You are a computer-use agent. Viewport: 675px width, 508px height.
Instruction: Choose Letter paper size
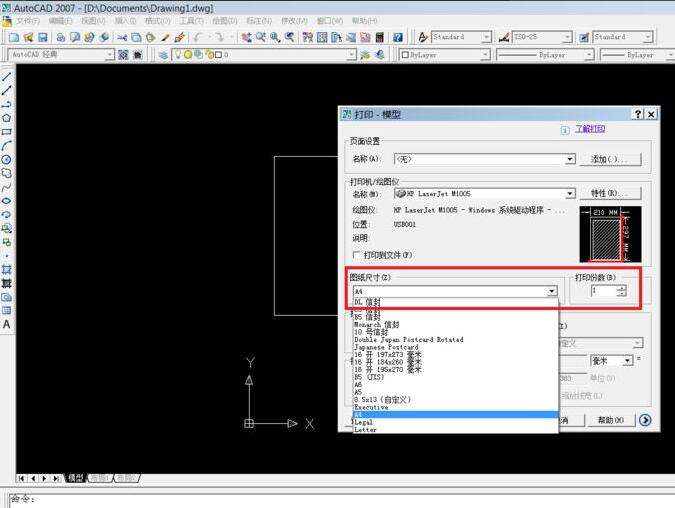[x=455, y=430]
